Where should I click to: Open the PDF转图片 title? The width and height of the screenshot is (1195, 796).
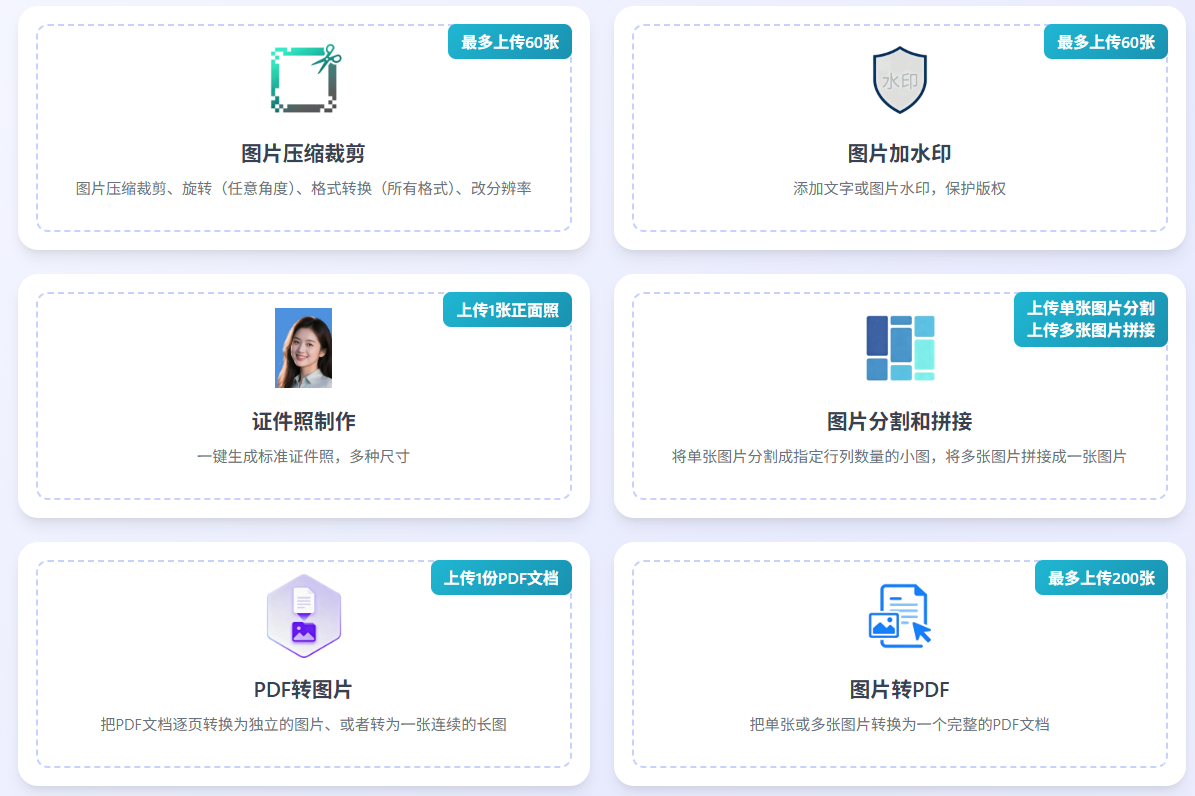click(x=303, y=690)
